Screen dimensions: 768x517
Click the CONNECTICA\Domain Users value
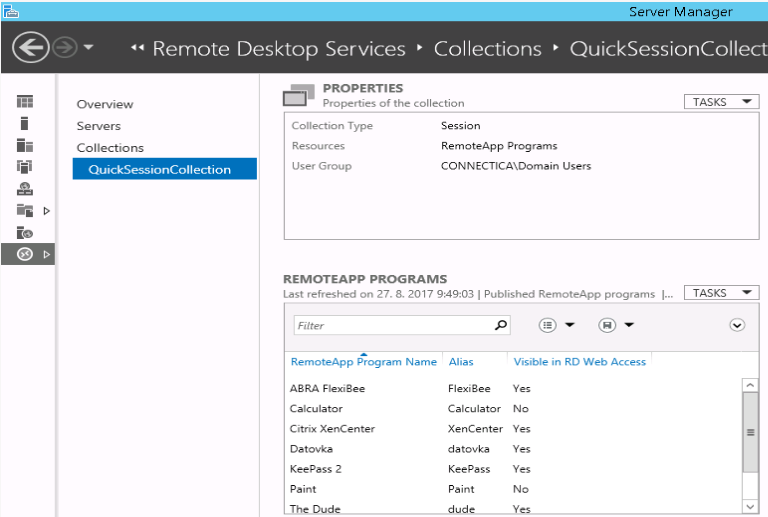click(x=516, y=166)
